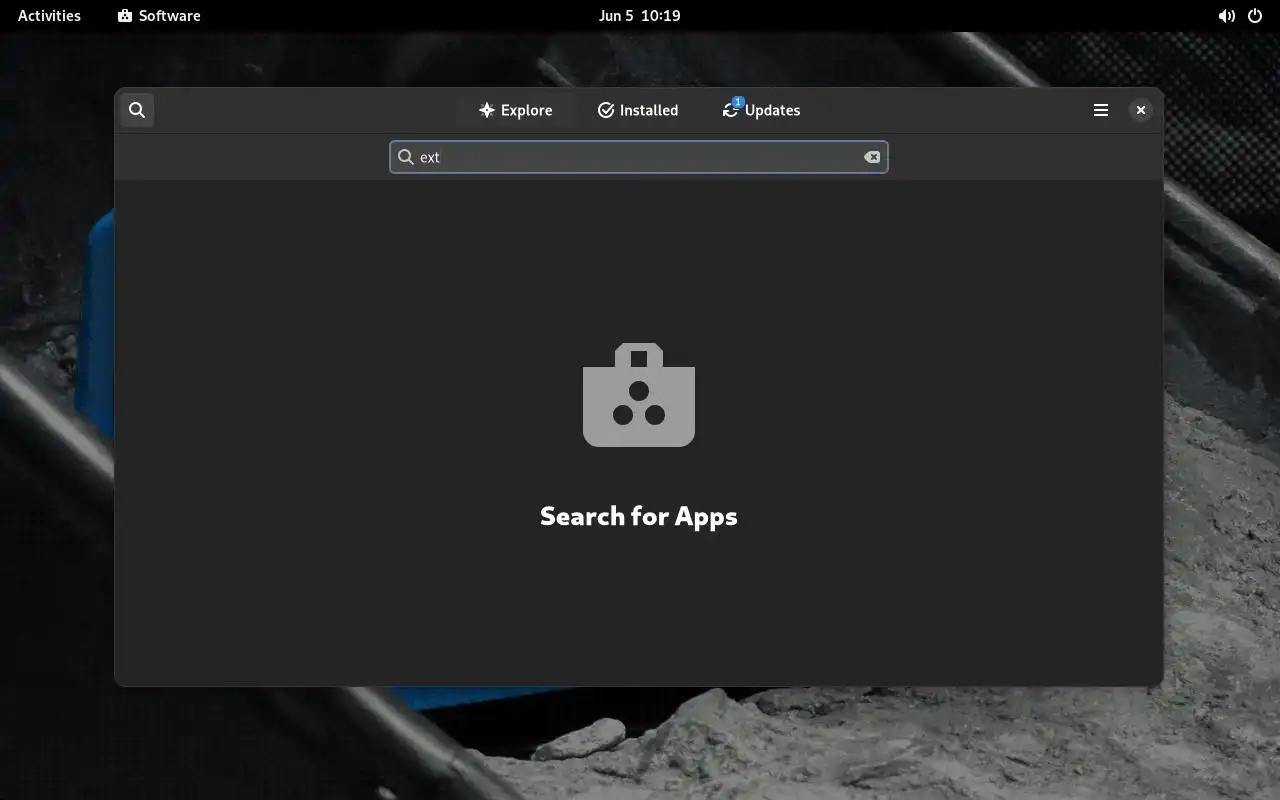This screenshot has width=1280, height=800.
Task: Toggle the search button in the header bar
Action: (137, 110)
